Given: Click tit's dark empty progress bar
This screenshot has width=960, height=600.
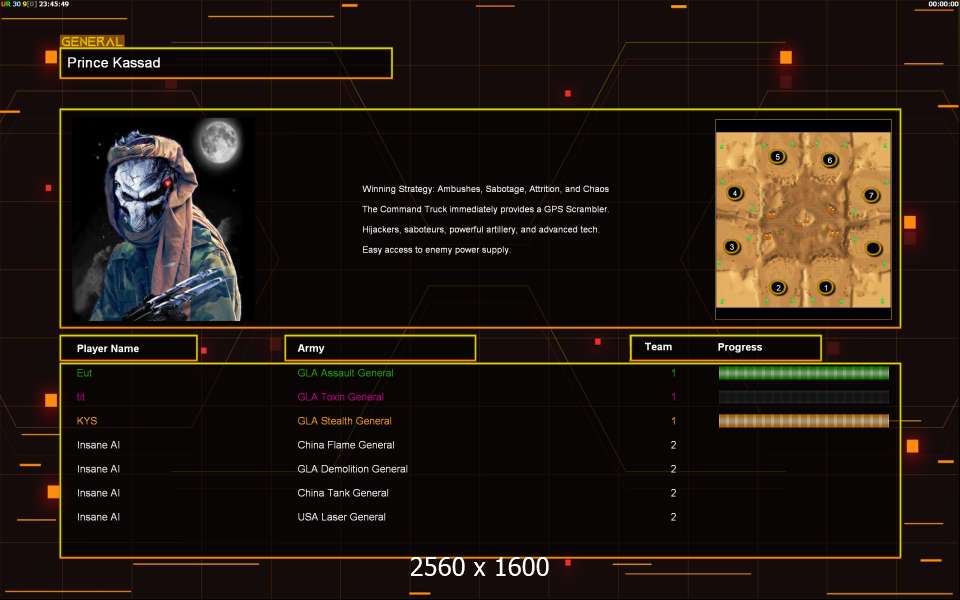Looking at the screenshot, I should (803, 397).
